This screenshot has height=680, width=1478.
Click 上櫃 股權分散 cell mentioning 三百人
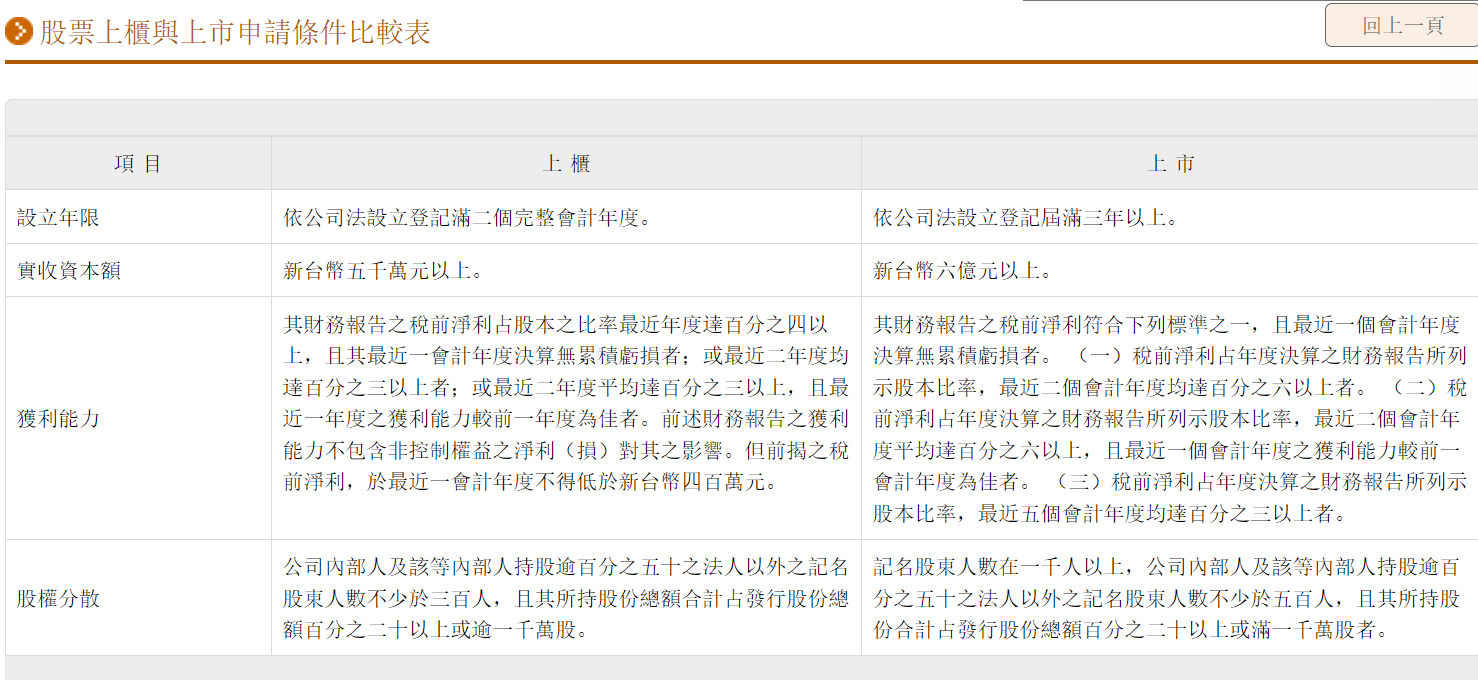tap(566, 598)
